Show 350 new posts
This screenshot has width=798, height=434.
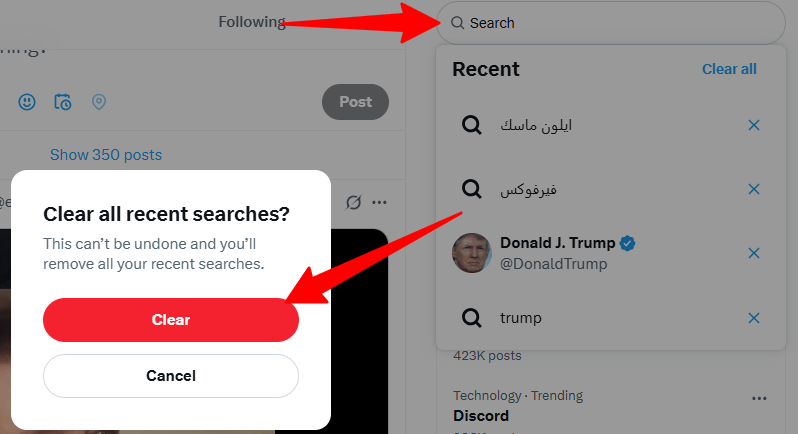click(x=106, y=155)
